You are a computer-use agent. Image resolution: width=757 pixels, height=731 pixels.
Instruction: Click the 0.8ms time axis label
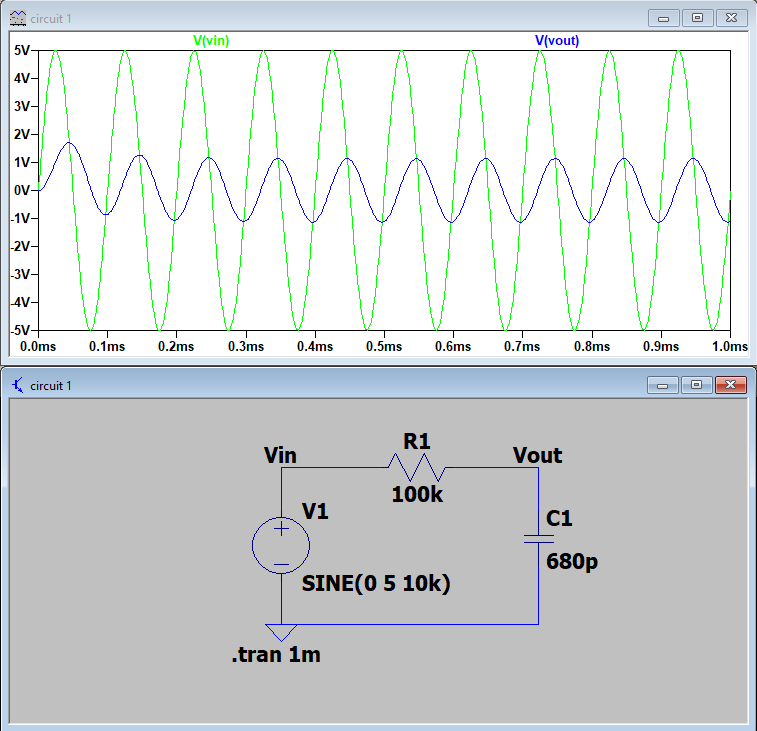[x=591, y=347]
